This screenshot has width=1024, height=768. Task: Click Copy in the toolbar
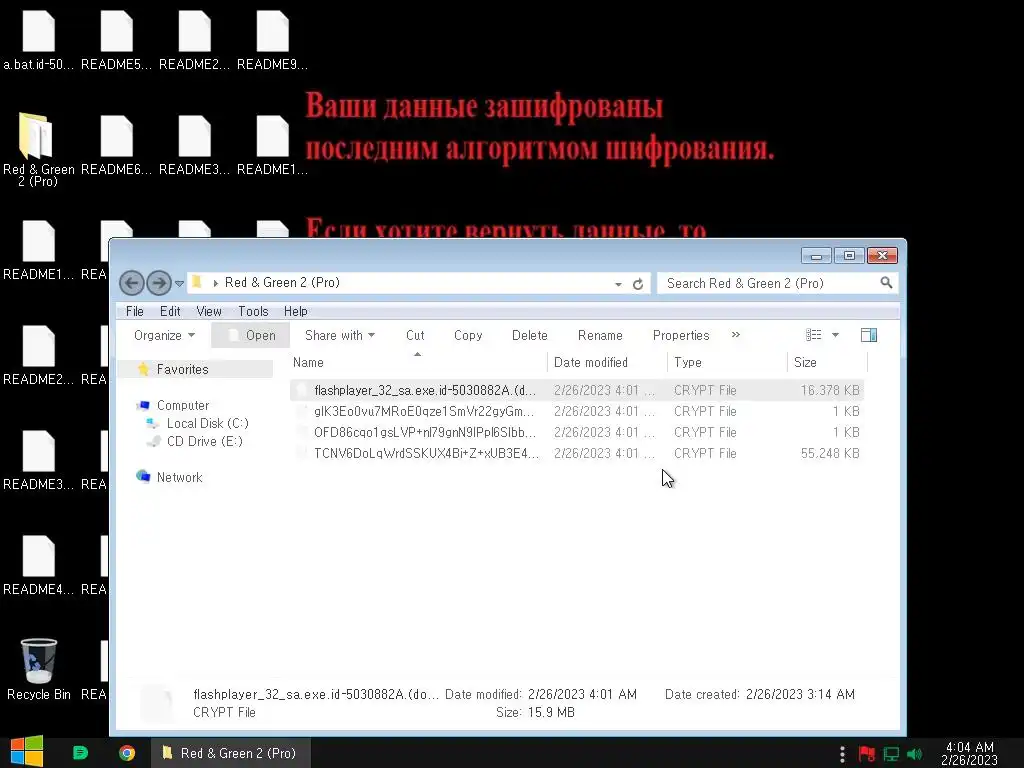pos(468,335)
